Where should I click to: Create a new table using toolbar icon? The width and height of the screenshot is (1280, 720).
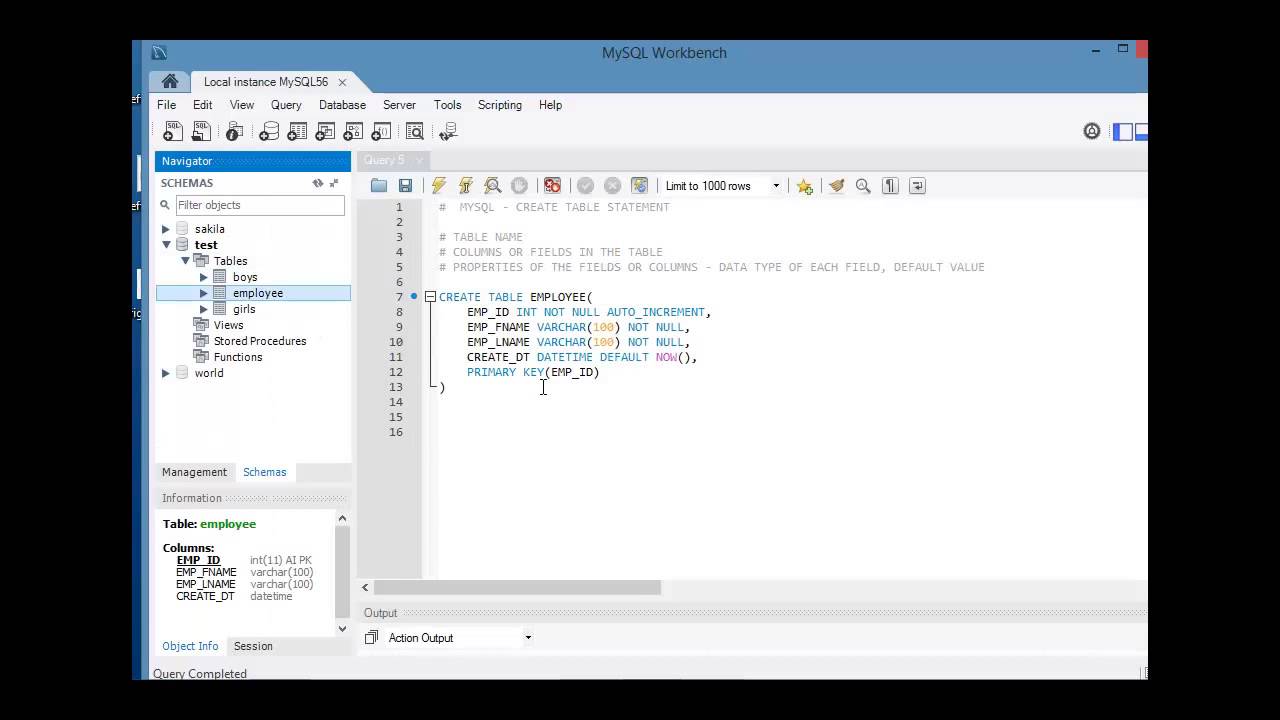click(297, 132)
